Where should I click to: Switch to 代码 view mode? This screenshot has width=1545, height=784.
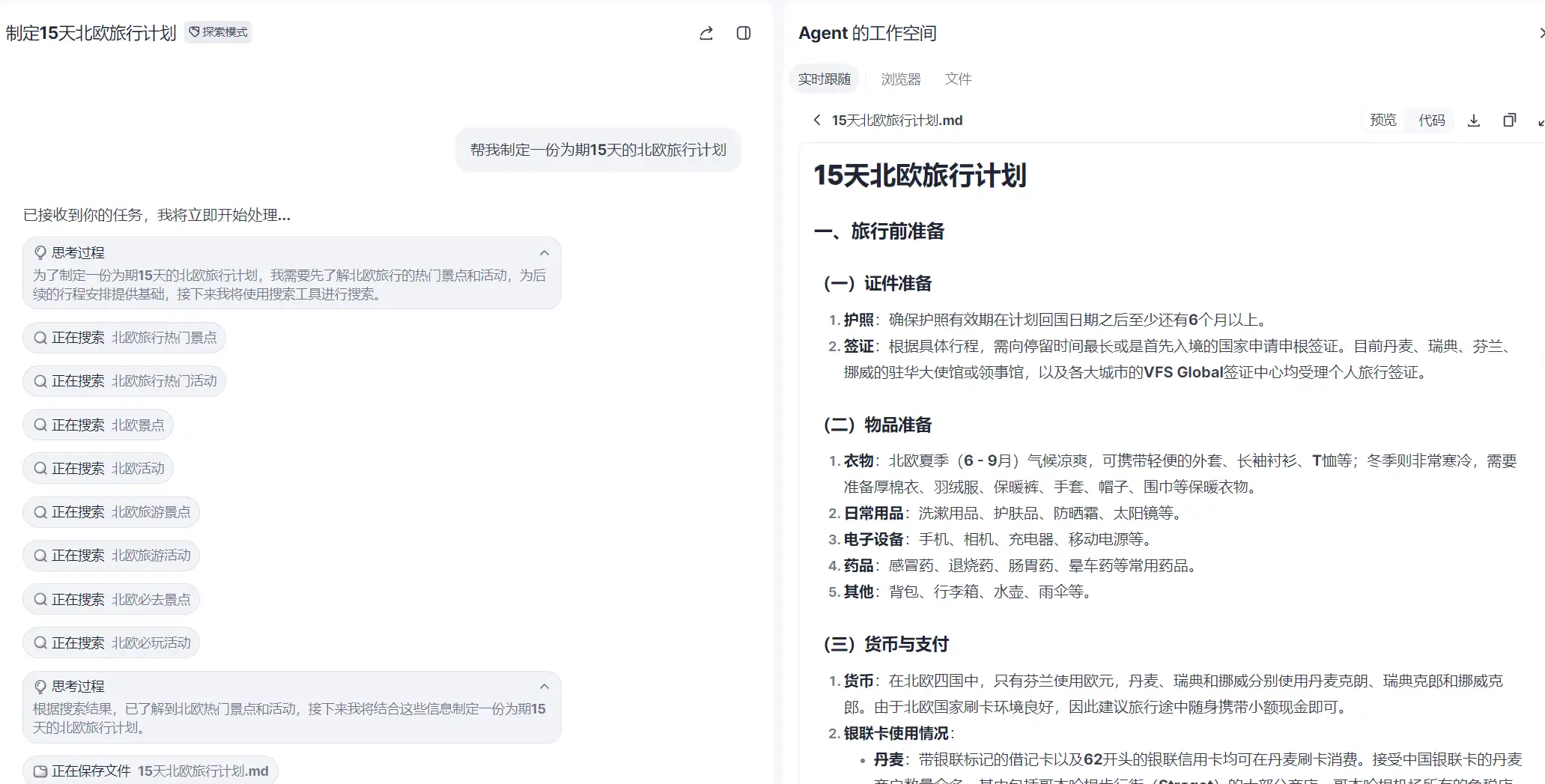1431,120
